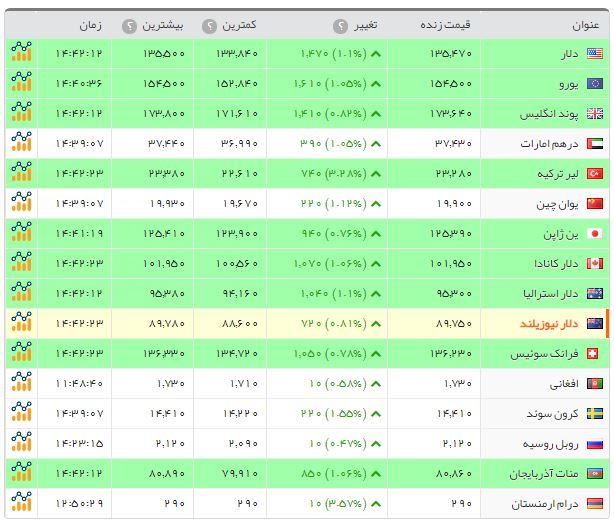Open the chart icon for the Turkish Lira row
This screenshot has height=528, width=614.
(x=21, y=174)
